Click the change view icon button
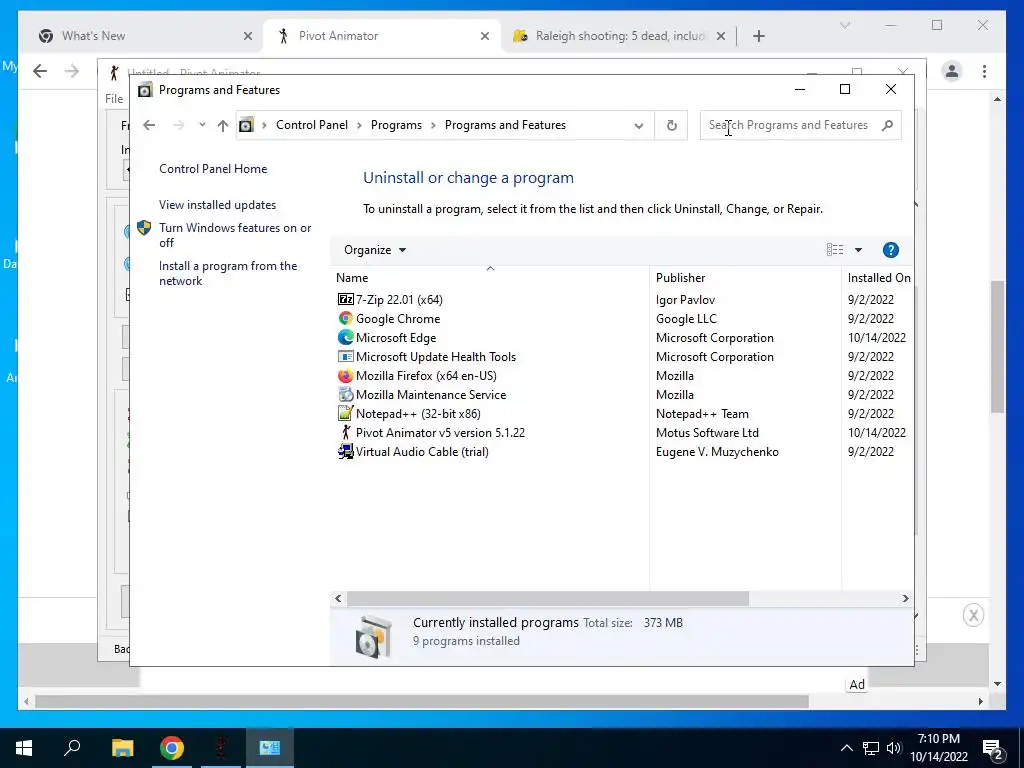The height and width of the screenshot is (768, 1024). click(x=835, y=249)
